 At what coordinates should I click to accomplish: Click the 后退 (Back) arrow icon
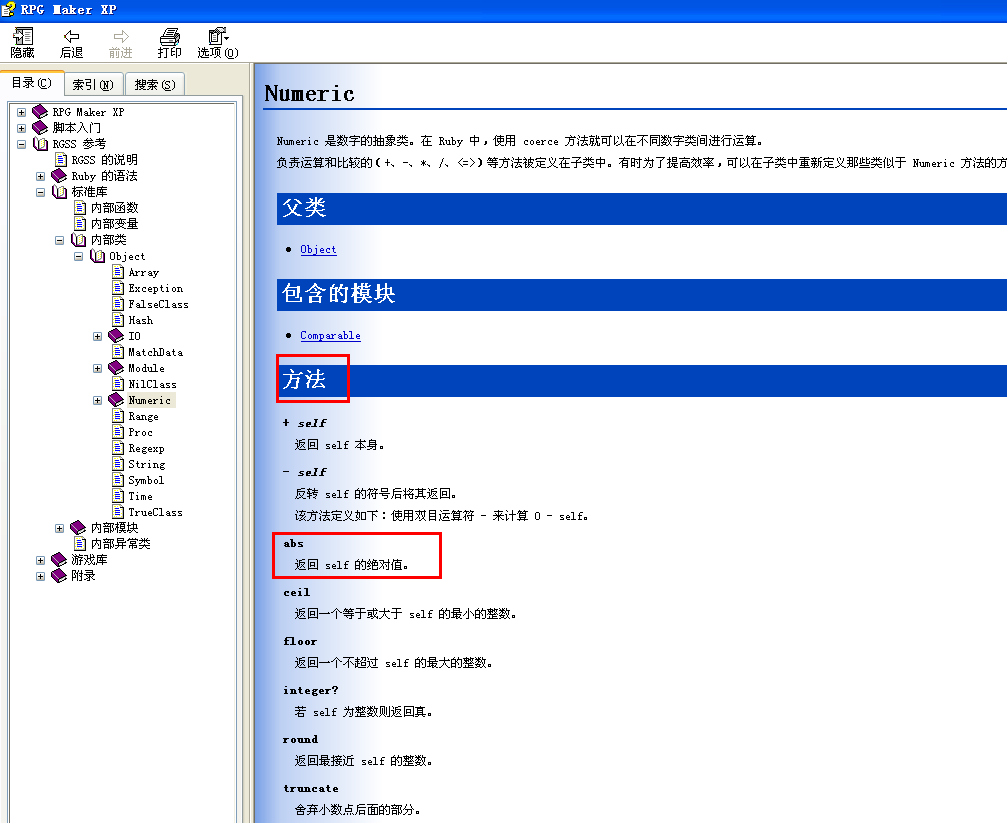pos(71,37)
